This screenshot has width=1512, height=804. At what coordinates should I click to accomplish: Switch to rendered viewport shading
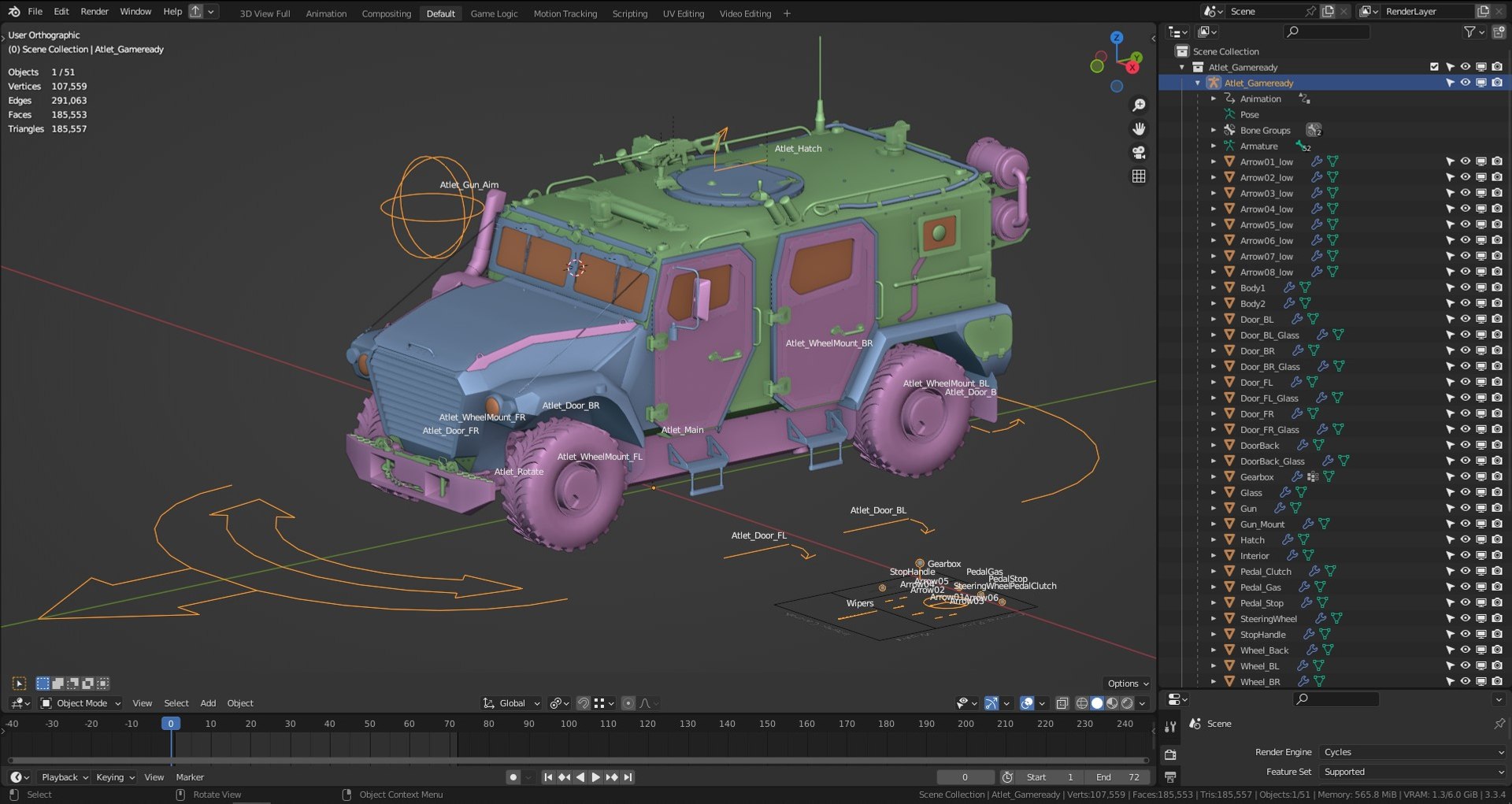tap(1127, 703)
